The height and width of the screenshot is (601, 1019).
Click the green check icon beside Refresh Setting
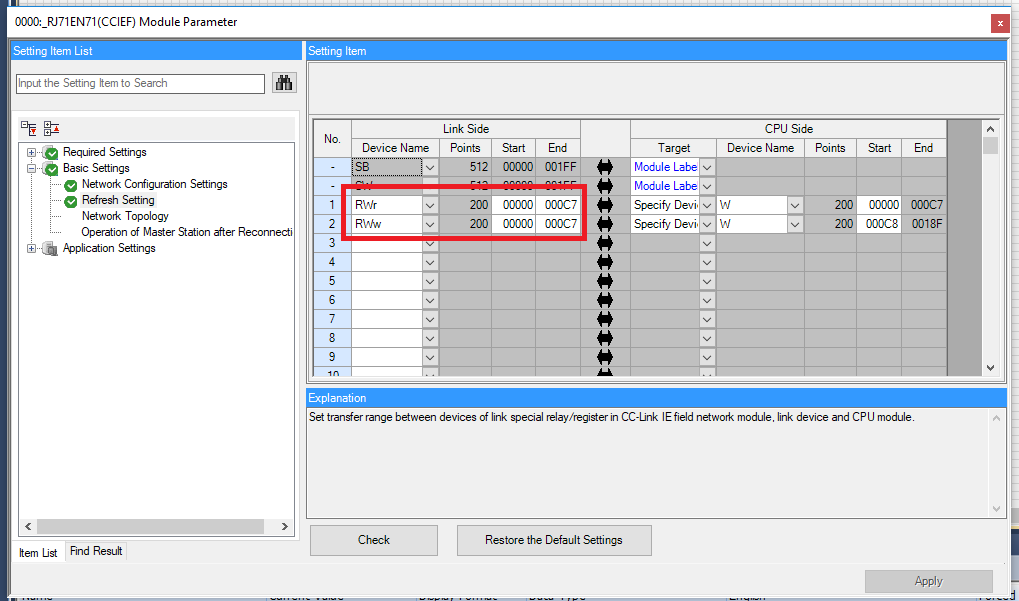(x=71, y=200)
